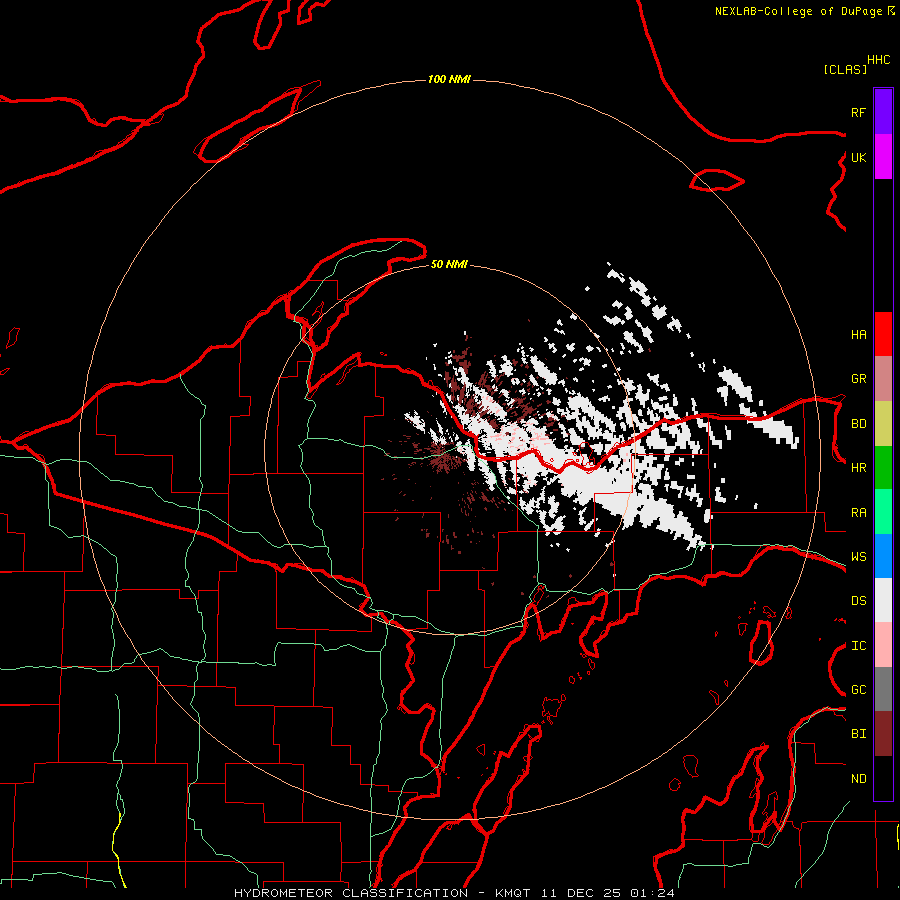This screenshot has height=900, width=900.
Task: Click the HA red legend color swatch
Action: click(883, 334)
